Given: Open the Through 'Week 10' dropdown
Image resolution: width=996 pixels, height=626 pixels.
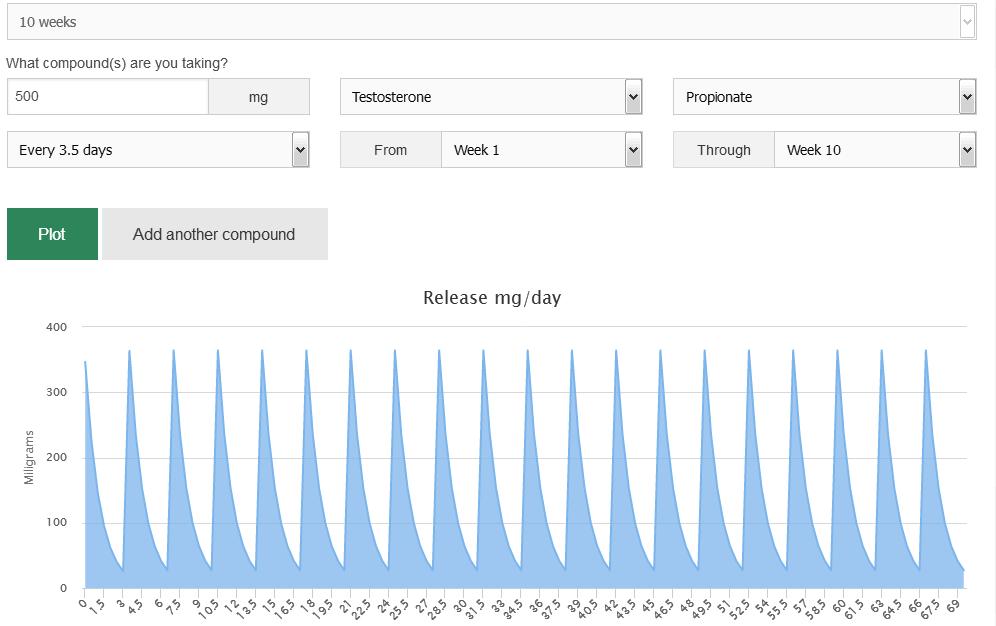Looking at the screenshot, I should [x=875, y=150].
